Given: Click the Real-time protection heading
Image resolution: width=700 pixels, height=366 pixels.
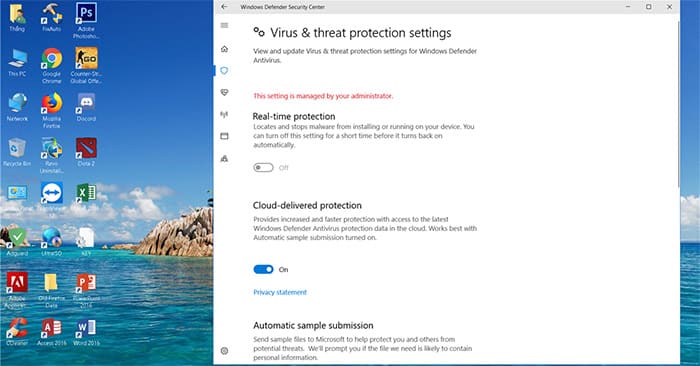Looking at the screenshot, I should point(294,116).
